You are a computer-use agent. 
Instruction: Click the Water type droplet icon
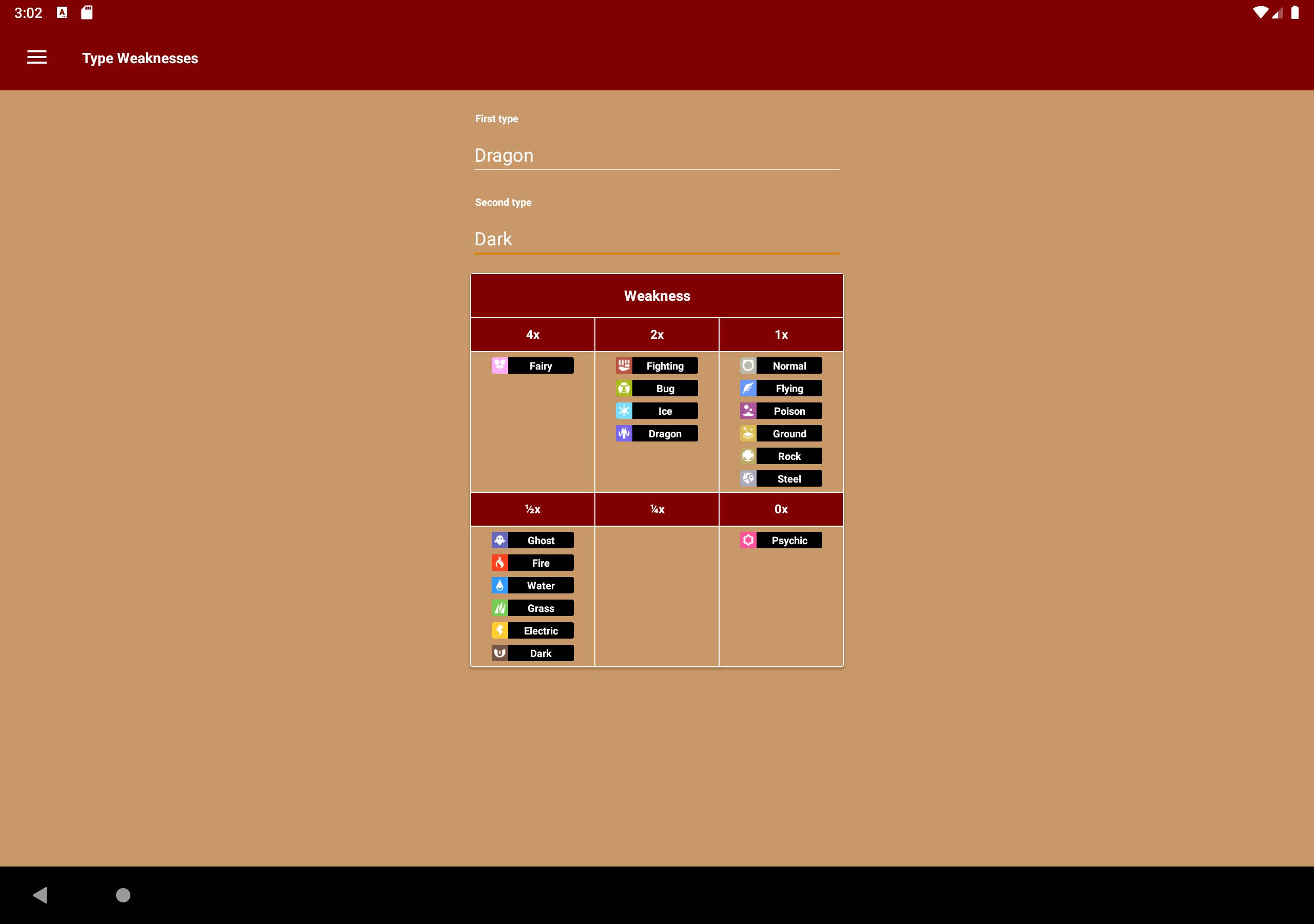[x=499, y=586]
